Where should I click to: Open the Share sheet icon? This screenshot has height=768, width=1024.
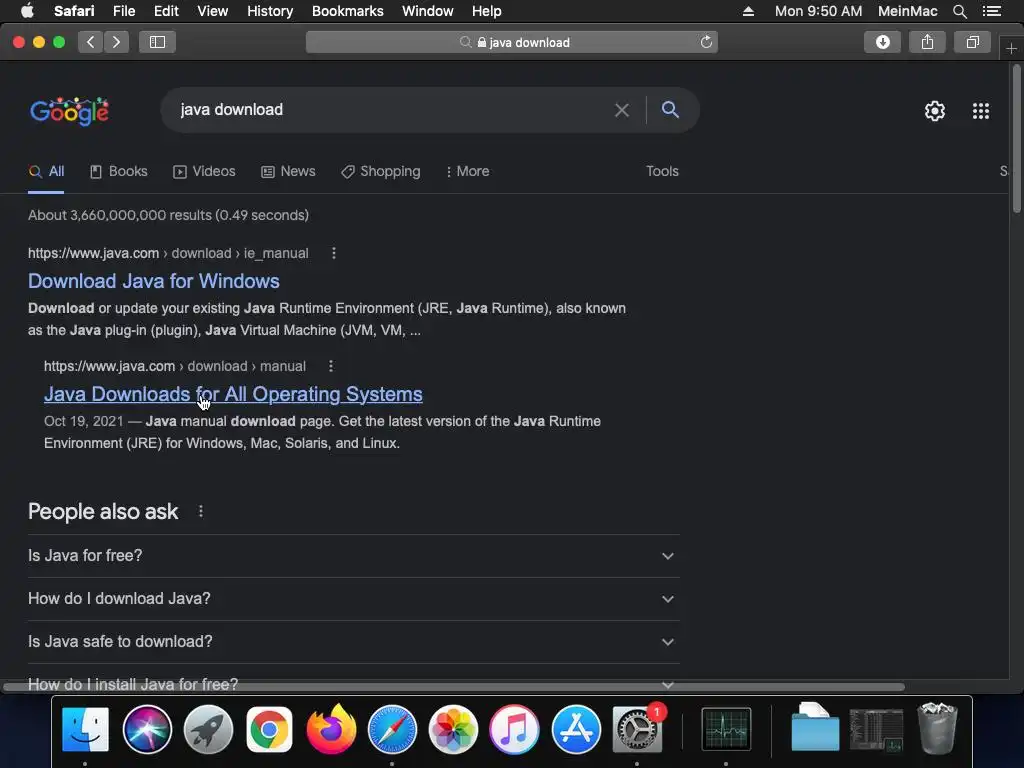point(927,42)
